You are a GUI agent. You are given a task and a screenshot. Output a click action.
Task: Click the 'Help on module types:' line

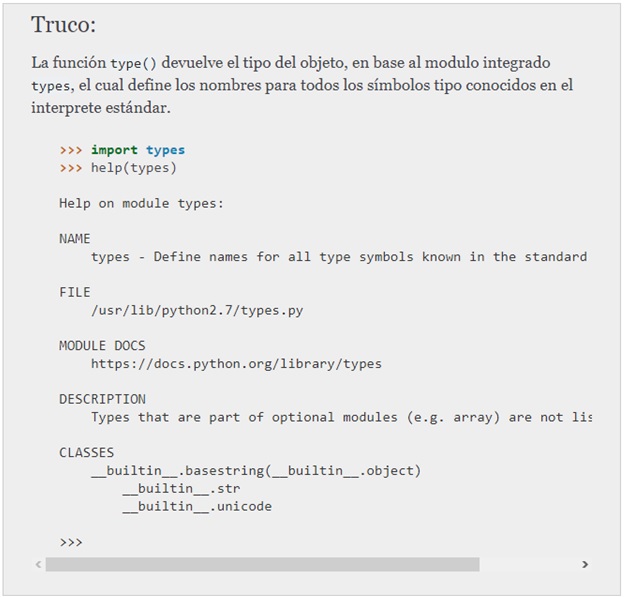click(x=141, y=203)
